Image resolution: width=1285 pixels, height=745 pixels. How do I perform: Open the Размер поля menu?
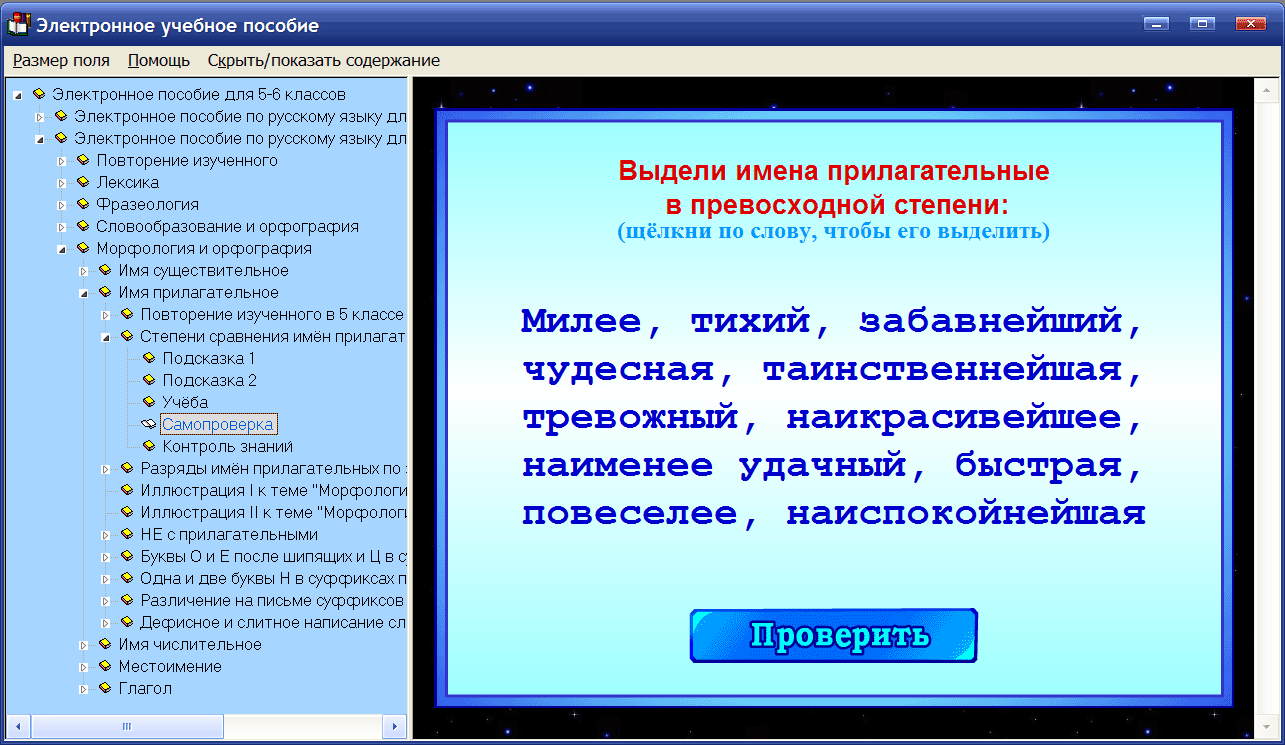(61, 60)
